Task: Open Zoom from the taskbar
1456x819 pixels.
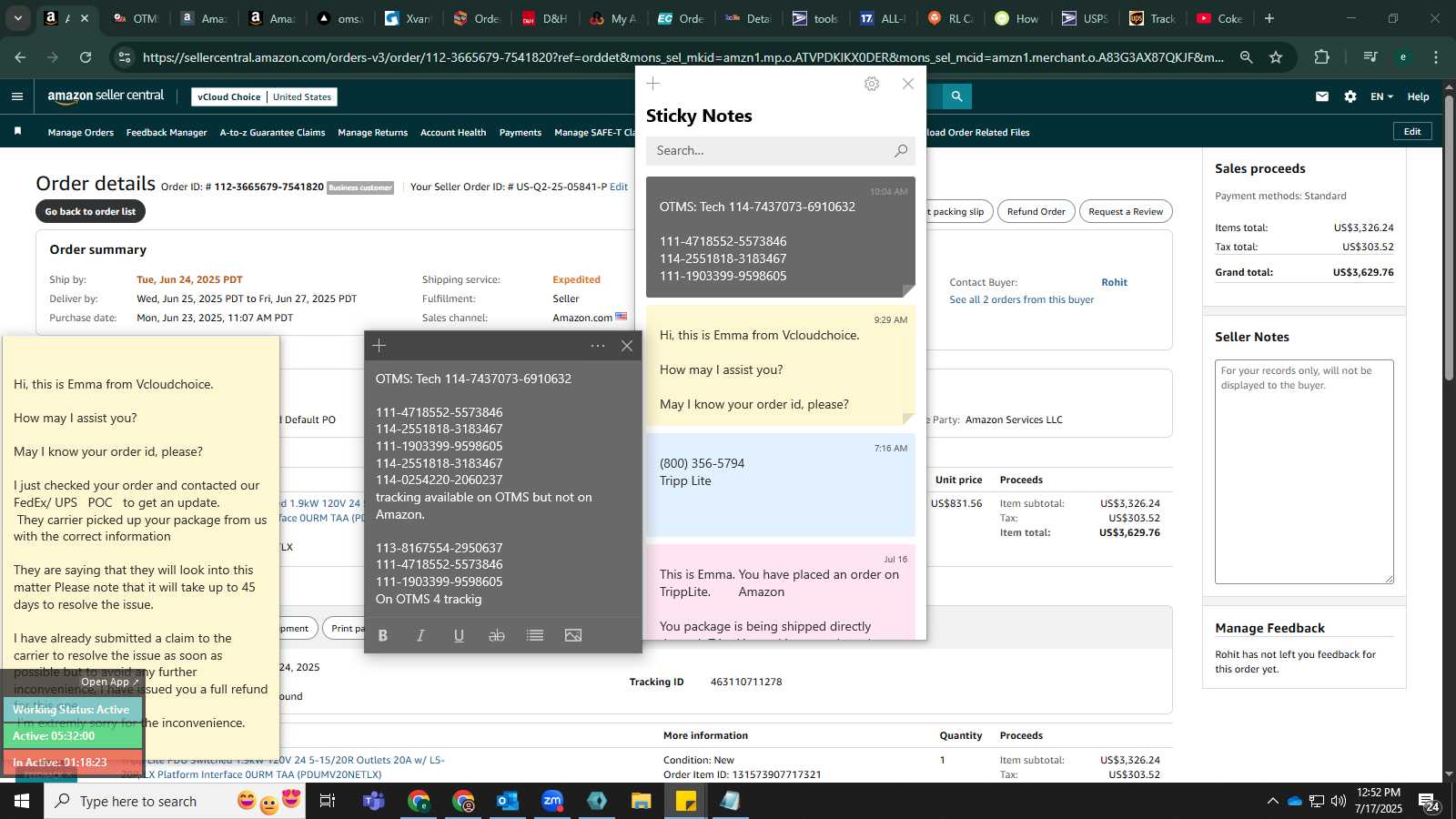Action: click(x=552, y=801)
